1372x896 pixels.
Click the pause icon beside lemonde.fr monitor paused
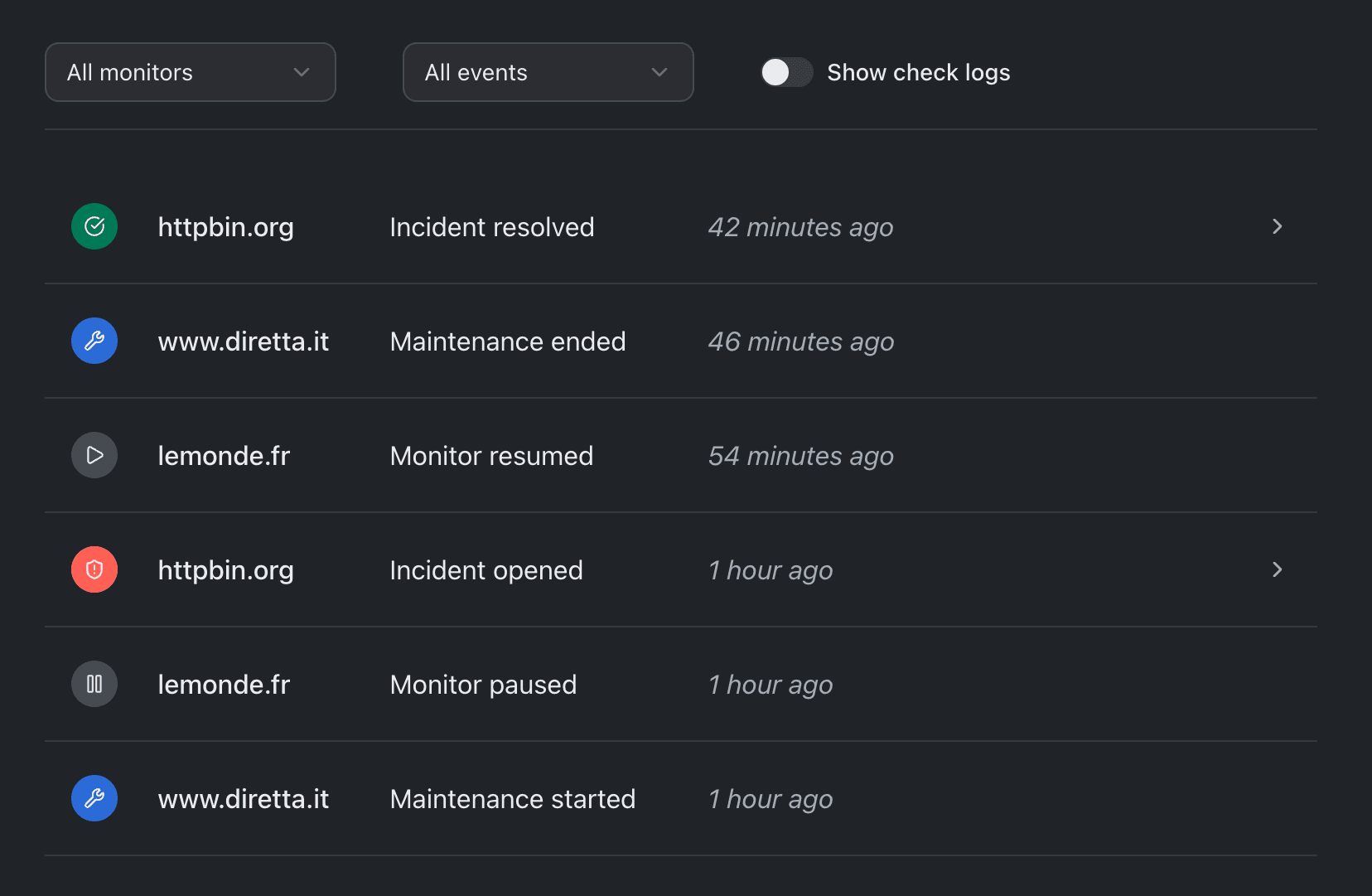94,684
